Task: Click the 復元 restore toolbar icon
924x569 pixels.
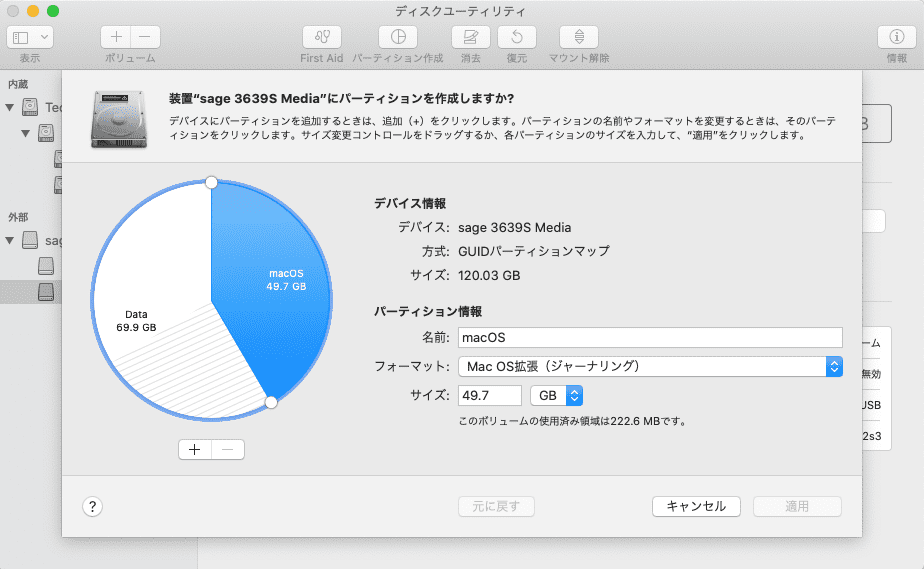Action: click(517, 37)
